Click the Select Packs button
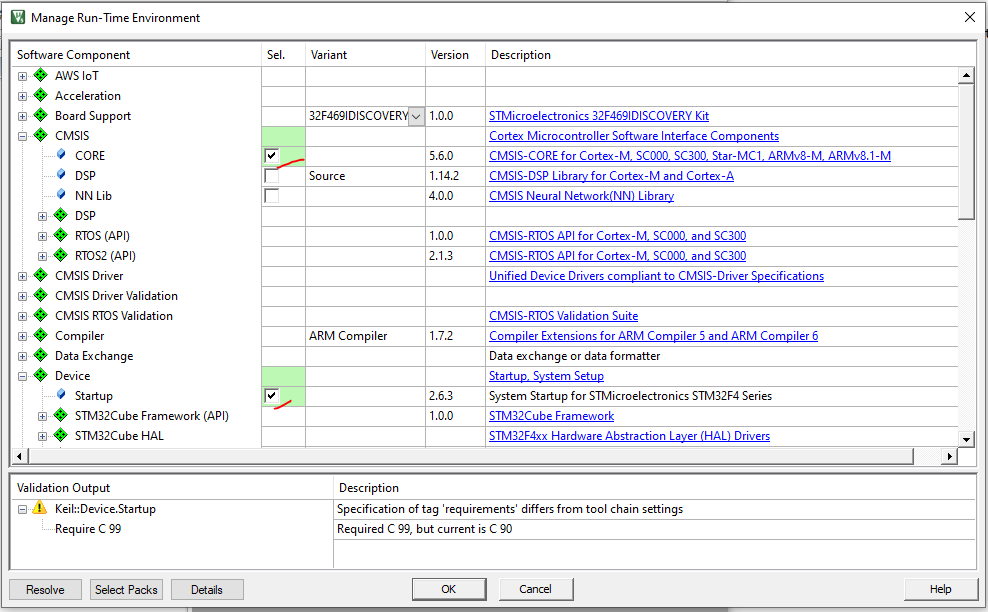 click(x=126, y=589)
